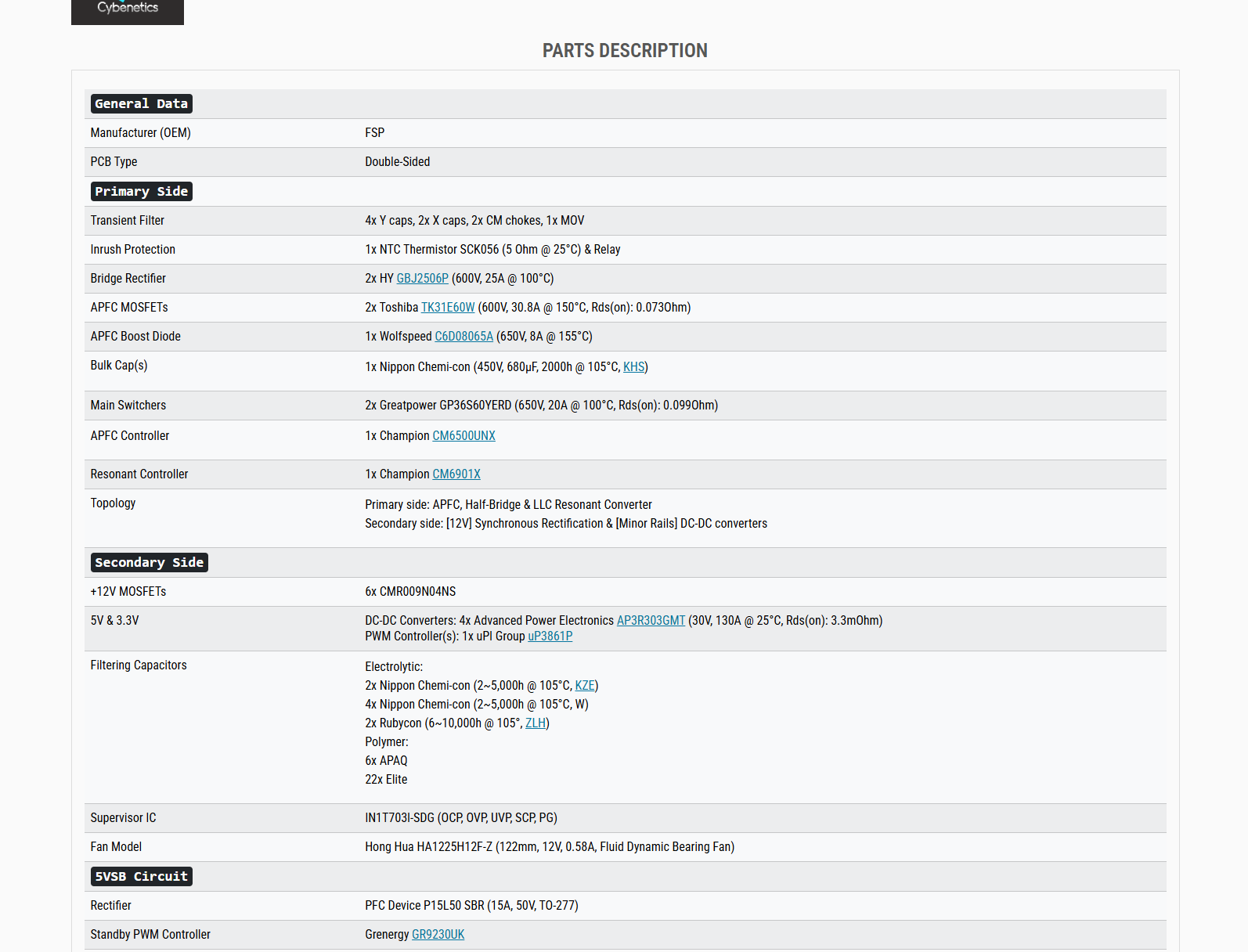Open the GBJ2506P bridge rectifier link

[422, 279]
